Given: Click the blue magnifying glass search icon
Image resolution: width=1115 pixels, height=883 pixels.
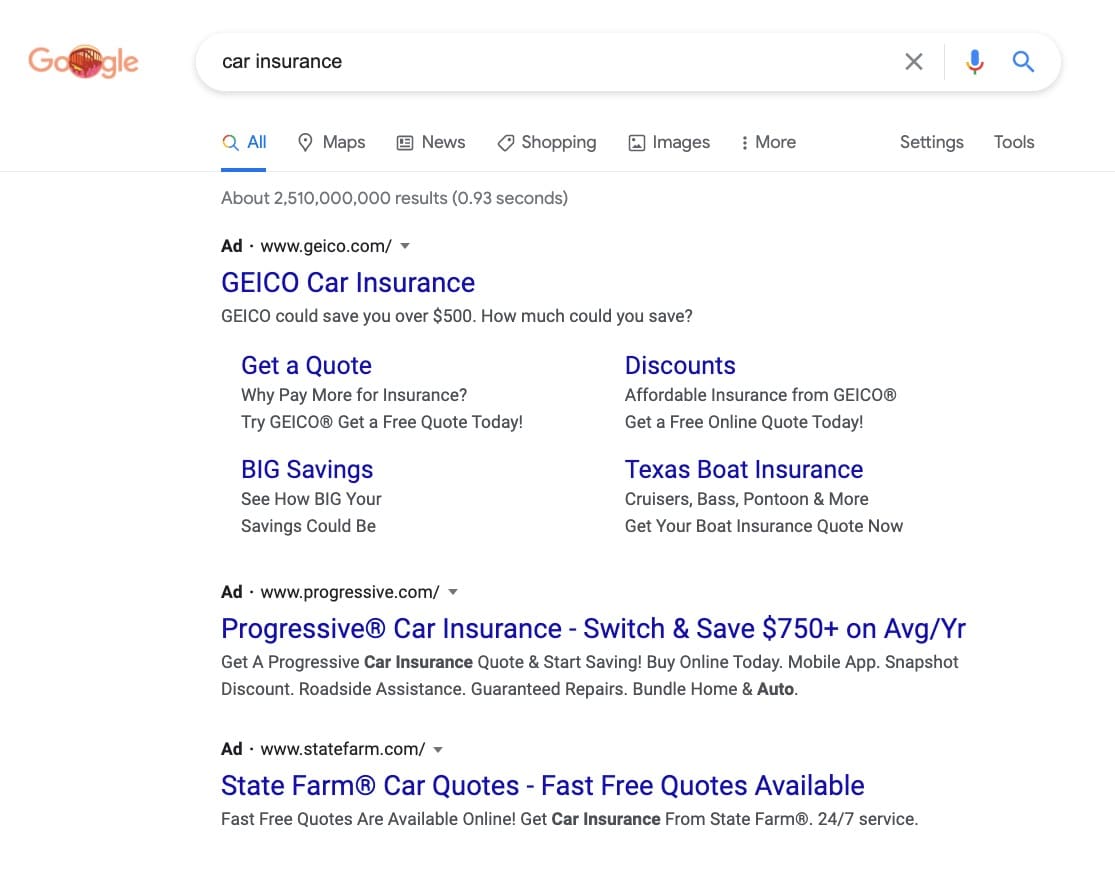Looking at the screenshot, I should point(1022,62).
